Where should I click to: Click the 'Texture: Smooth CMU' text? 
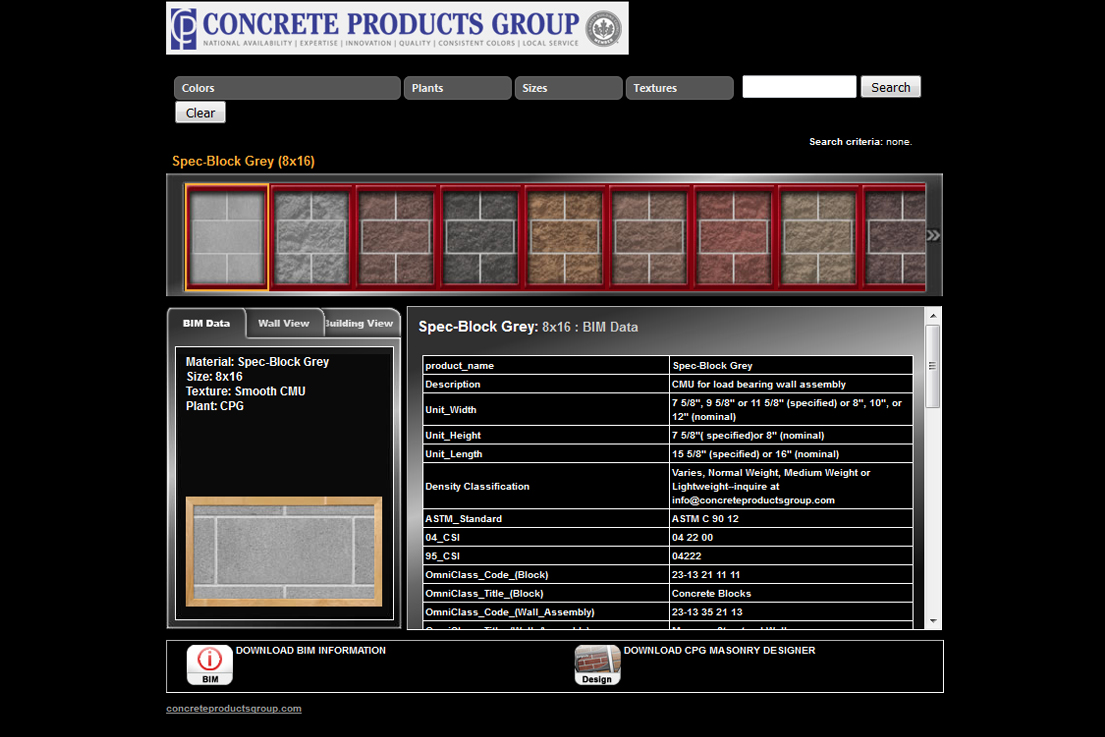[x=245, y=391]
